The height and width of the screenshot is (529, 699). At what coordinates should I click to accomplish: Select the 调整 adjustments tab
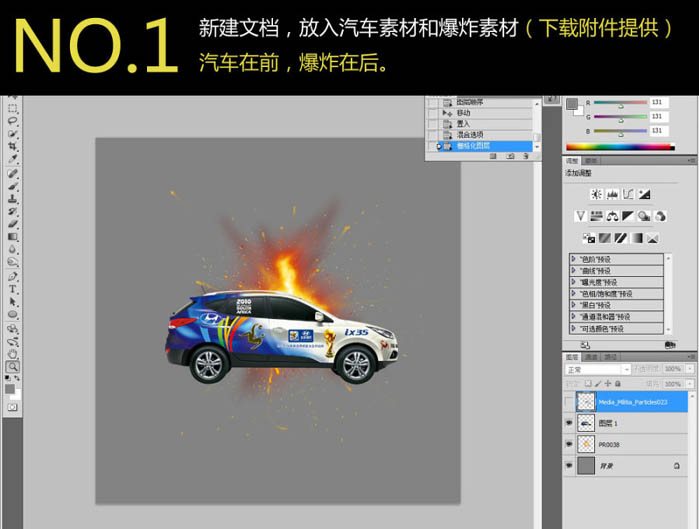click(x=572, y=160)
